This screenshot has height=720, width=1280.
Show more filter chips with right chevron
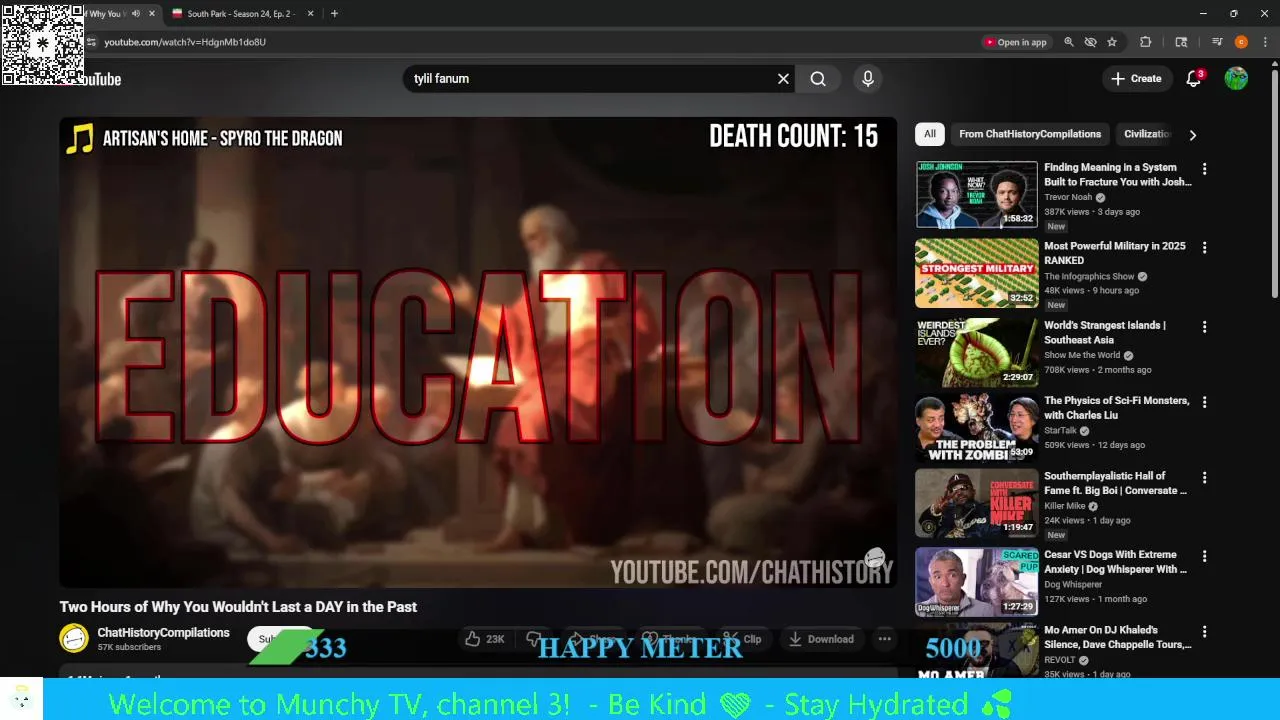pyautogui.click(x=1192, y=134)
